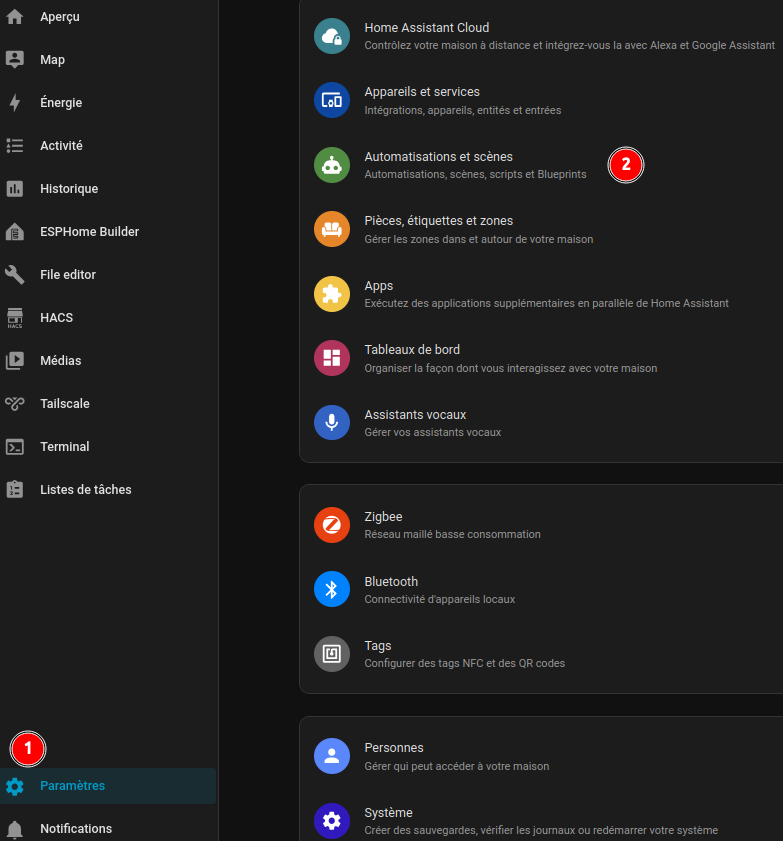Open Home Assistant Cloud settings
The height and width of the screenshot is (841, 783).
[542, 36]
